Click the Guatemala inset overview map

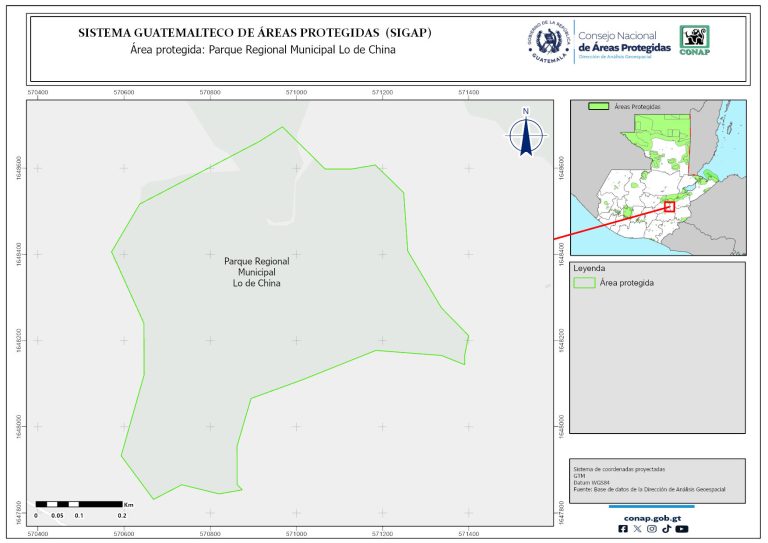click(657, 175)
